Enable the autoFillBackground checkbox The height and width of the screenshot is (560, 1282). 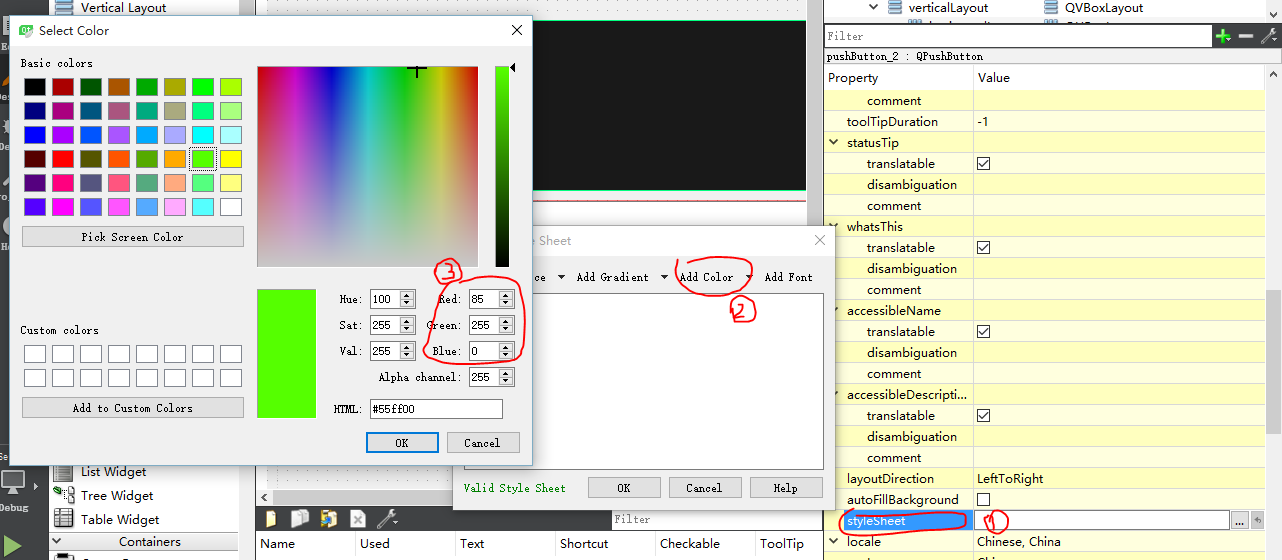[983, 499]
